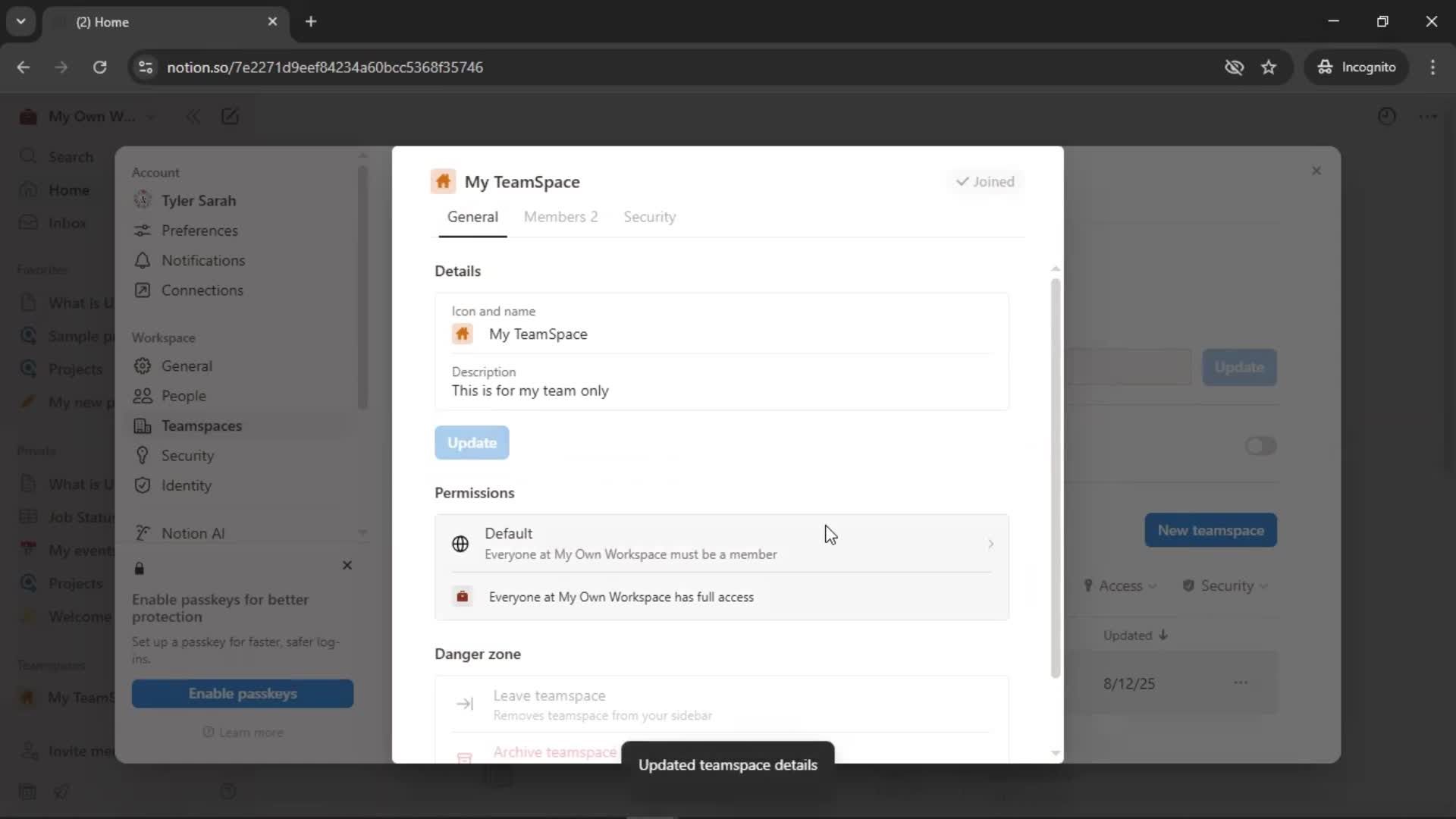Screen dimensions: 1456x819
Task: Click the Teamspaces building icon
Action: pyautogui.click(x=142, y=426)
